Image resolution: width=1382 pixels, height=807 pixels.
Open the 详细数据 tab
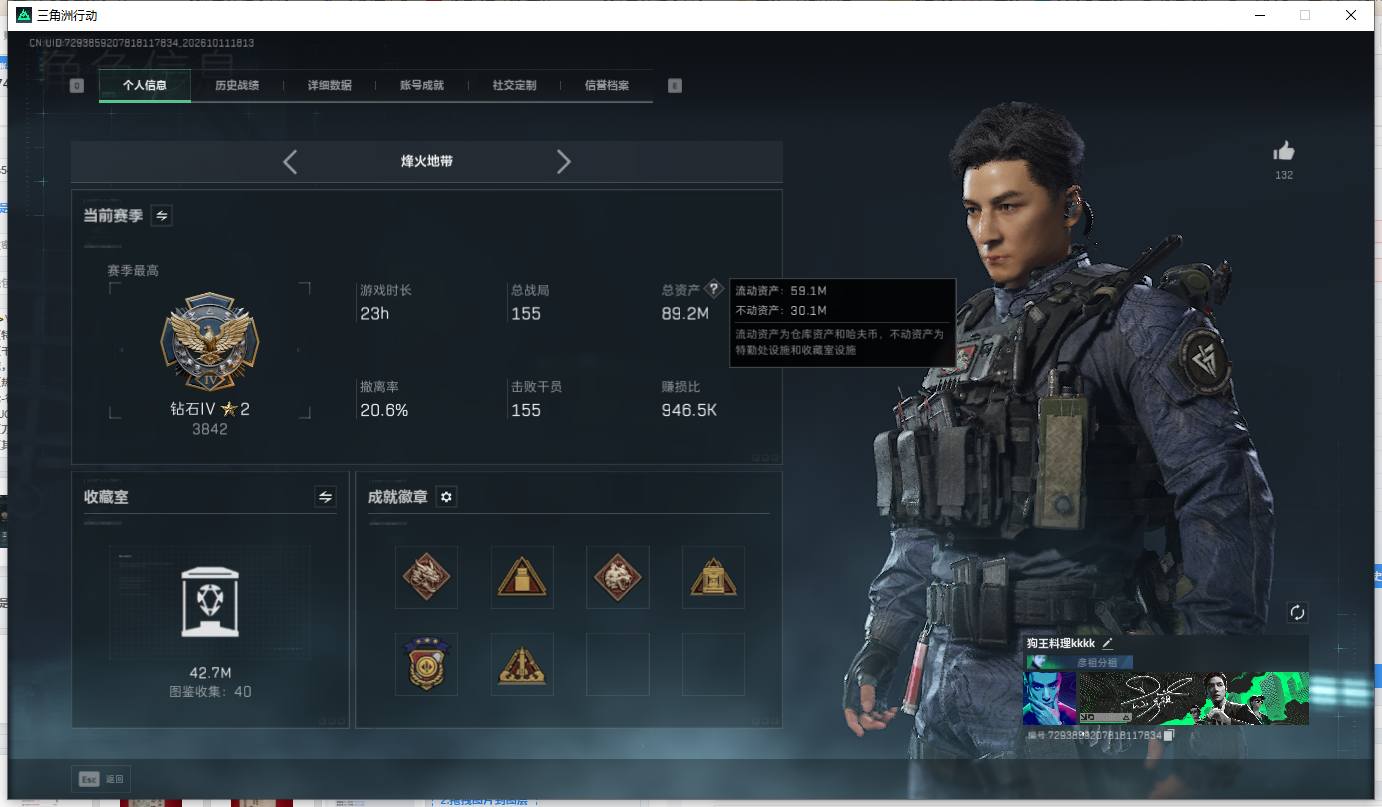click(x=330, y=85)
